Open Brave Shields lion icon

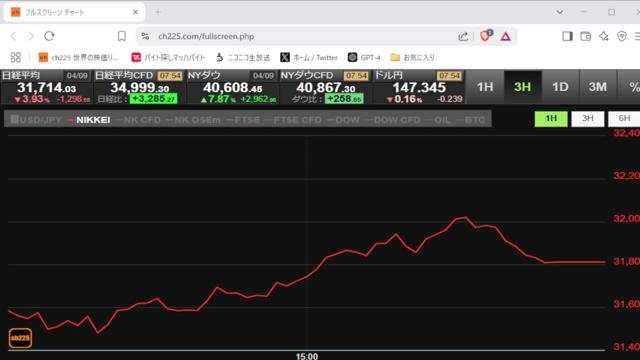point(486,36)
